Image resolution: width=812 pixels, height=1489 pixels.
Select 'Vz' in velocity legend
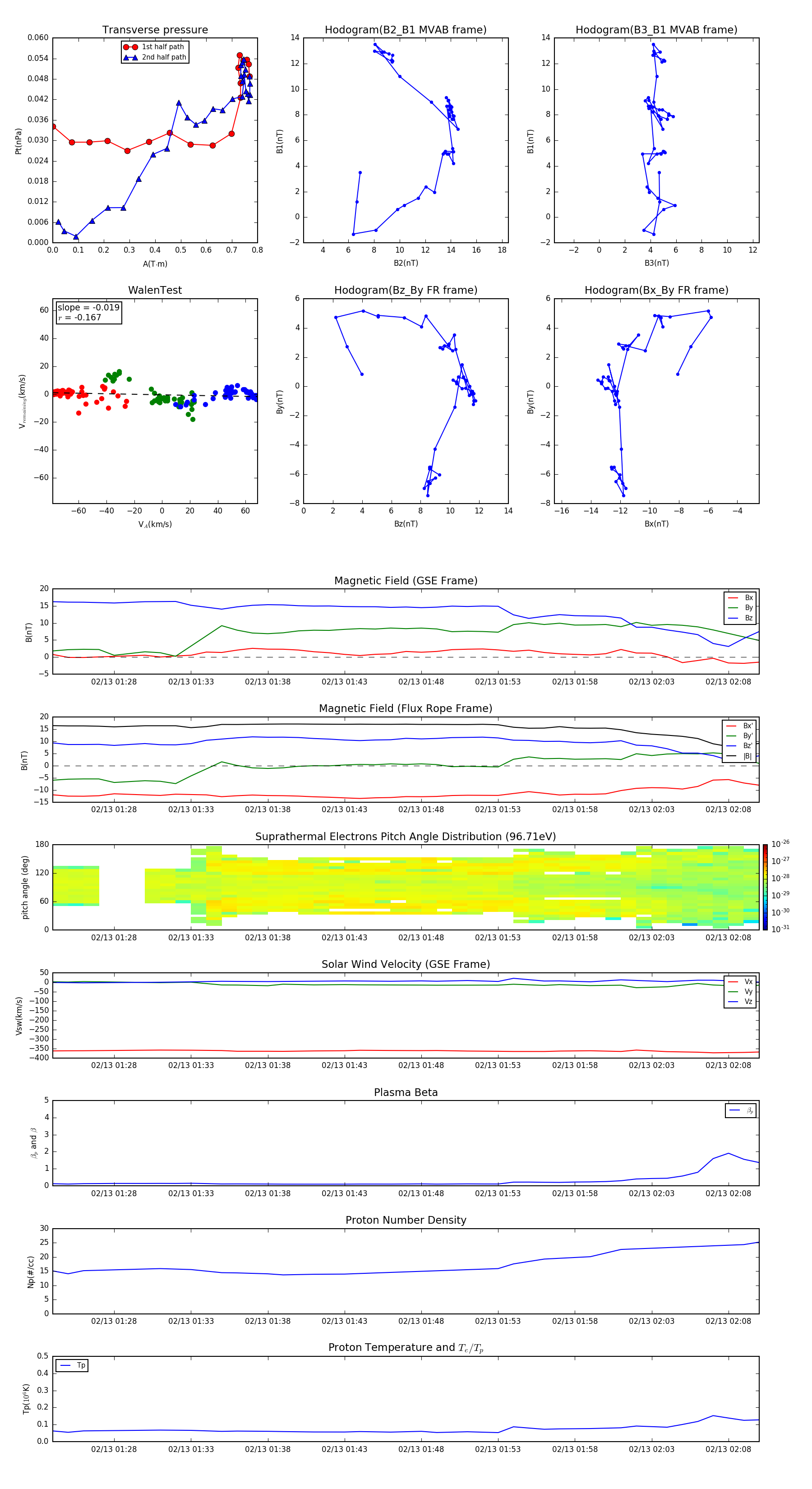[741, 1002]
